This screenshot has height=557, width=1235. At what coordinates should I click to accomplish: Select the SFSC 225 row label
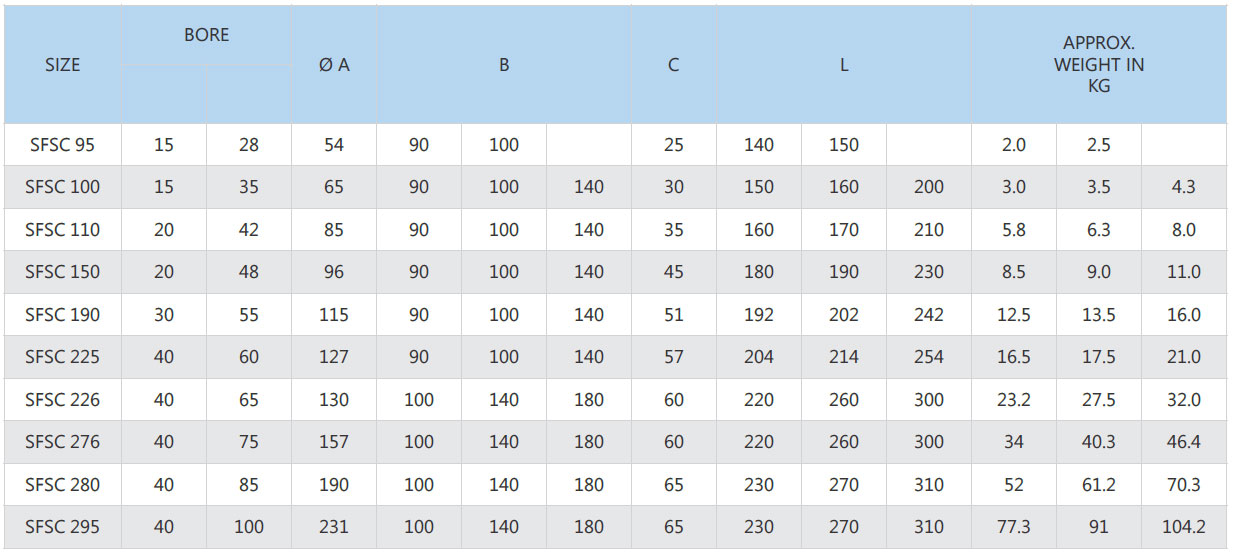click(x=63, y=357)
